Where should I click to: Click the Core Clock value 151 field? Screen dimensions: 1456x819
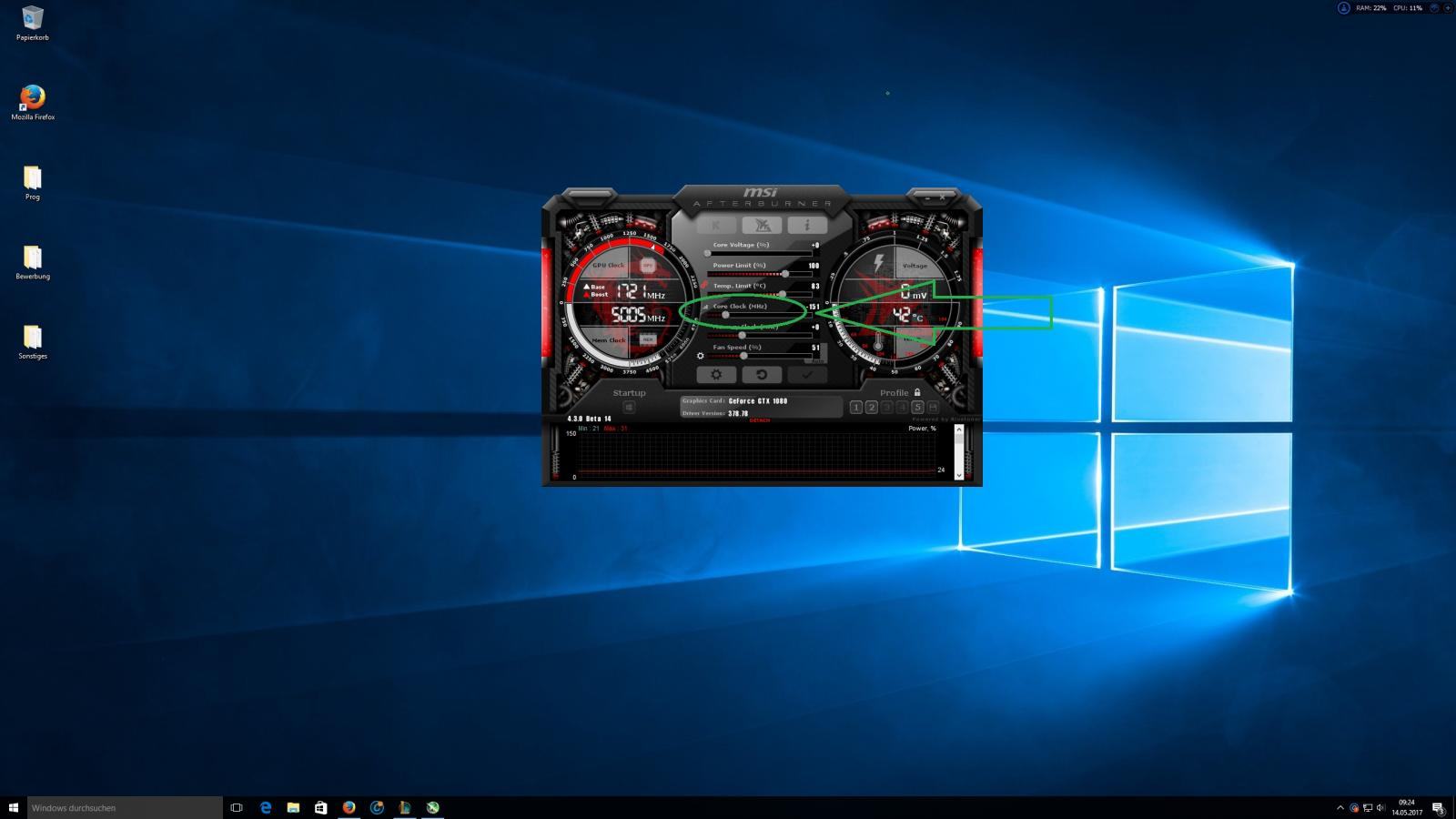coord(814,307)
